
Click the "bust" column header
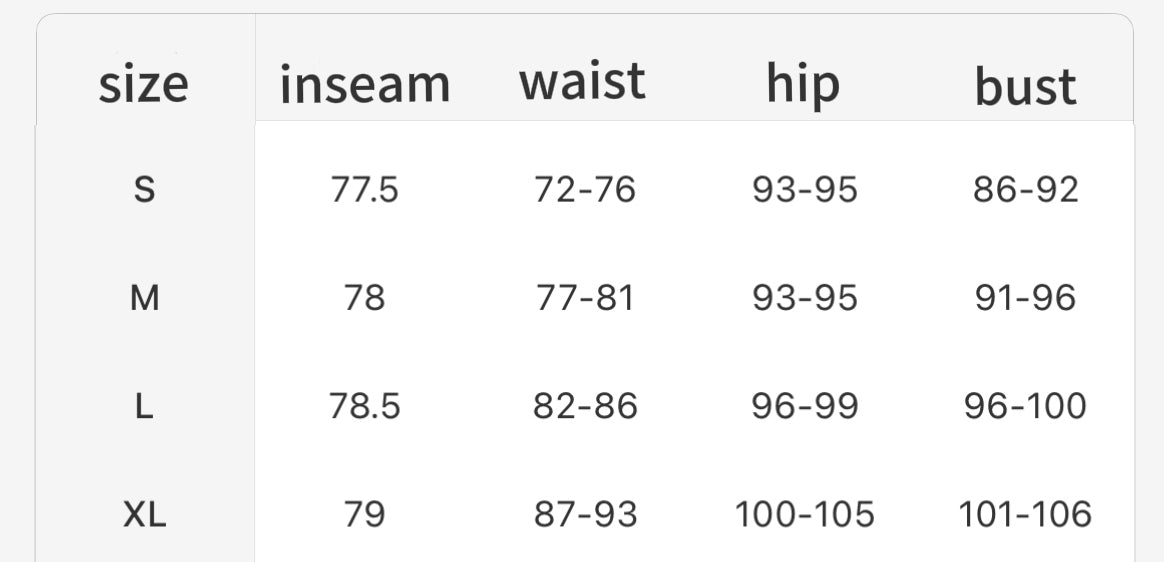coord(1025,87)
